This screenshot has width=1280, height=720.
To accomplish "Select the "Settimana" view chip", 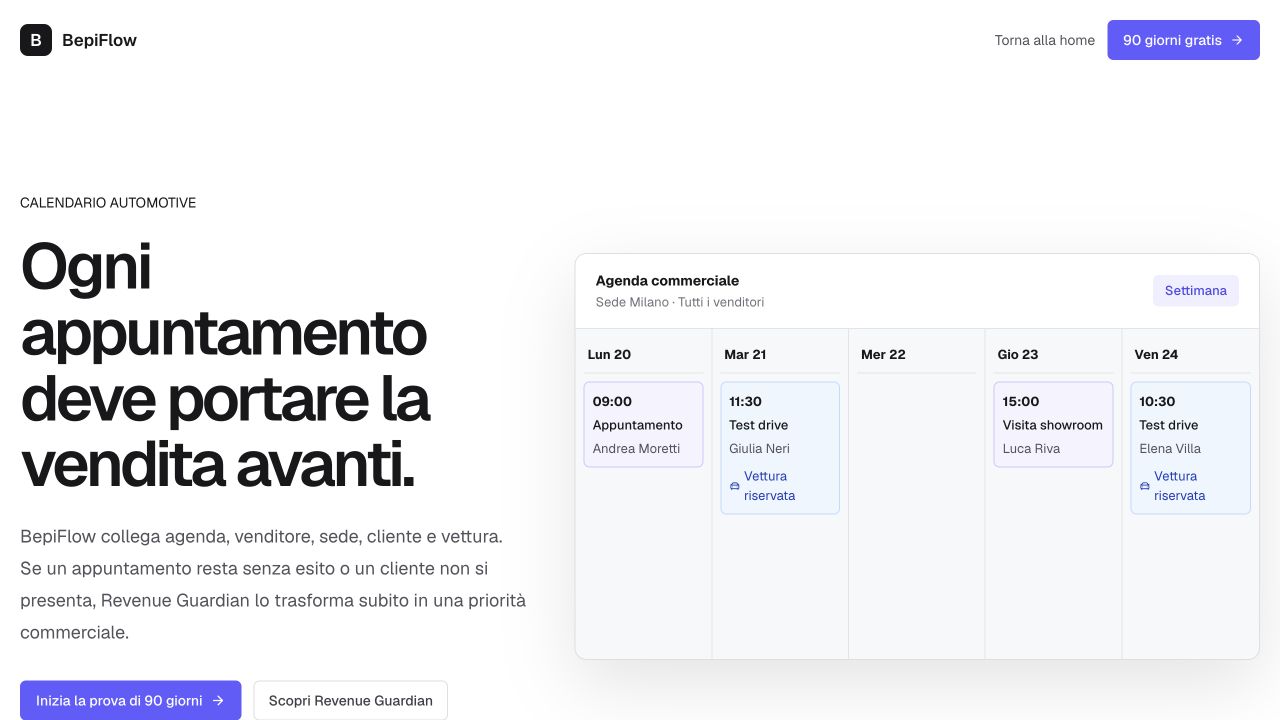I will pyautogui.click(x=1196, y=290).
